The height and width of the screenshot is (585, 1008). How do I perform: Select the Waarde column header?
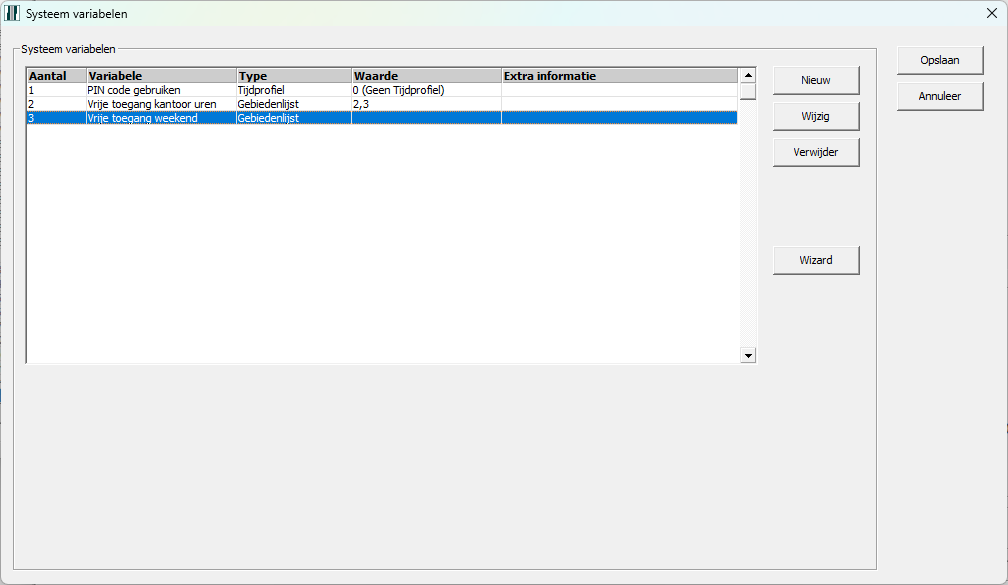pyautogui.click(x=425, y=76)
